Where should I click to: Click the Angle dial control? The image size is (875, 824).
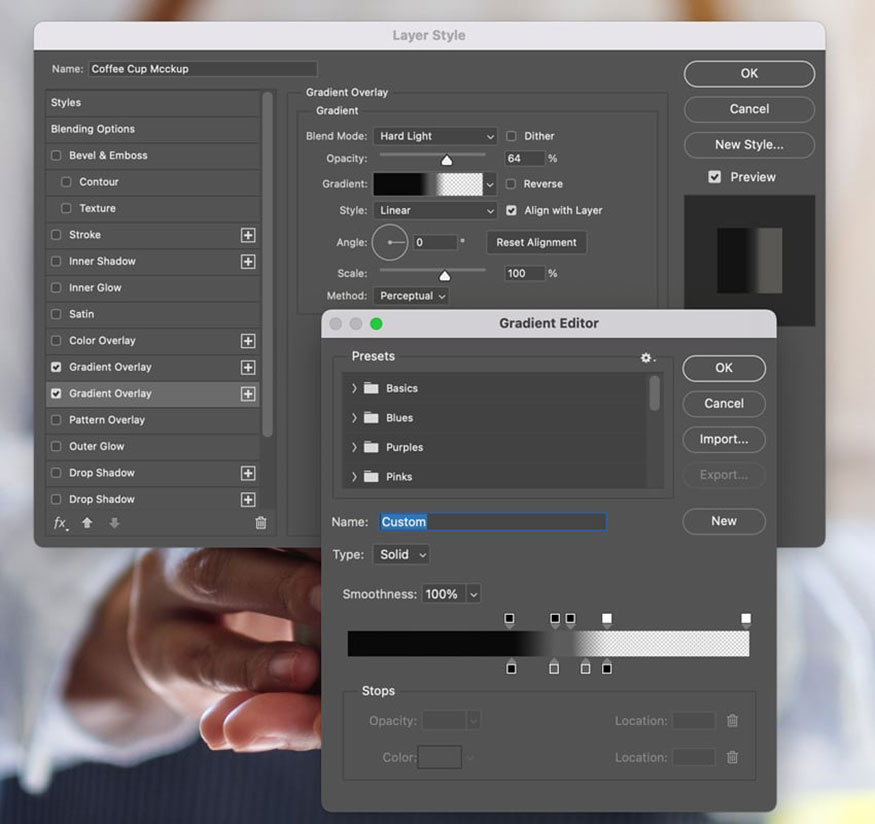click(390, 242)
